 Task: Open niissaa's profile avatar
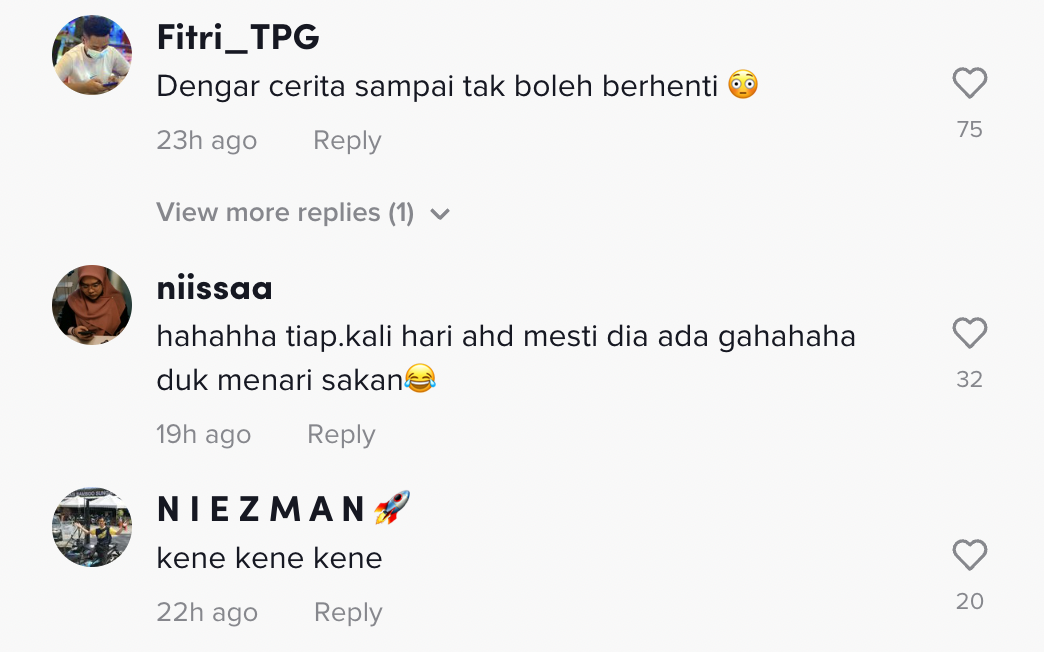coord(92,305)
